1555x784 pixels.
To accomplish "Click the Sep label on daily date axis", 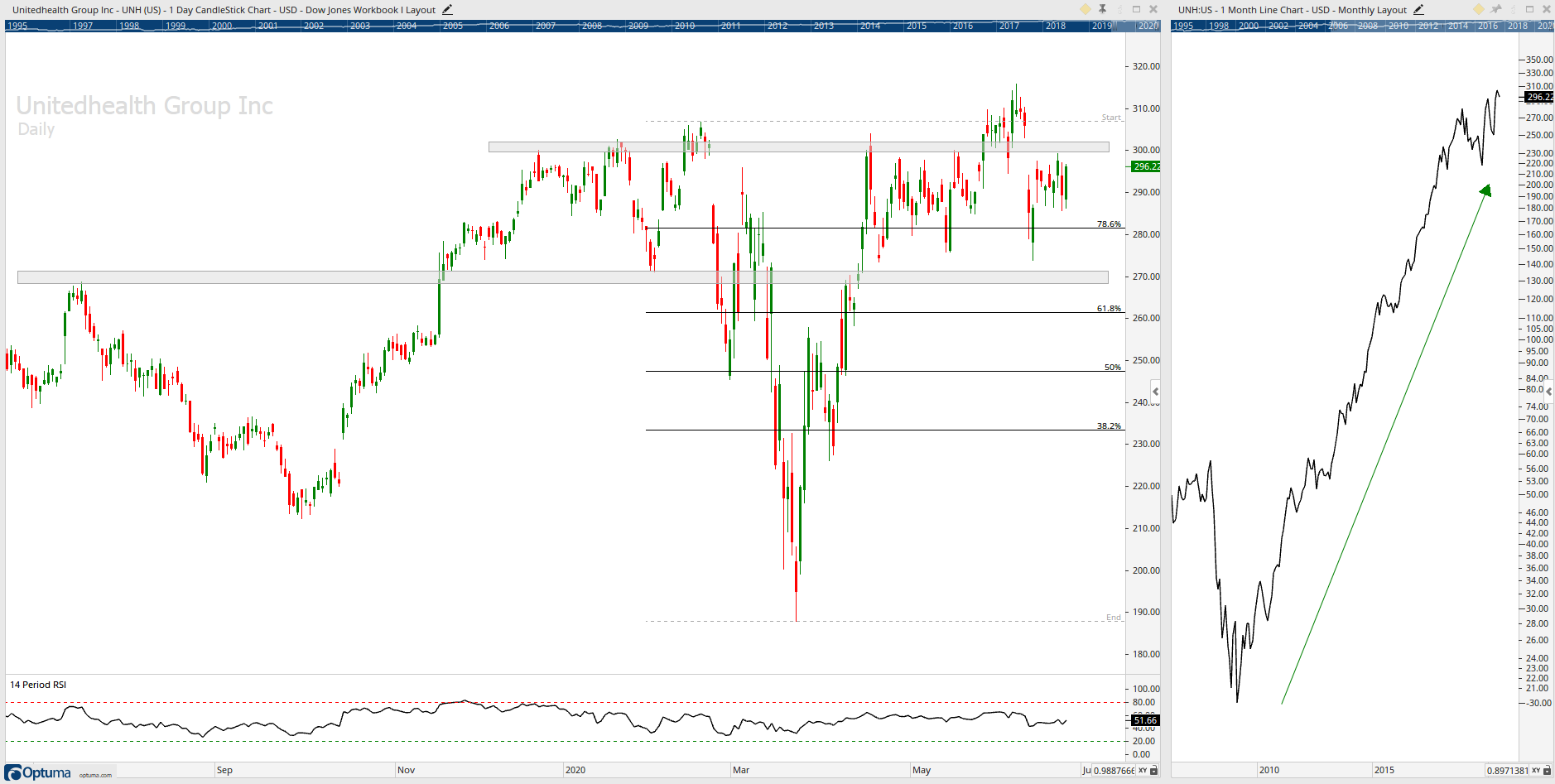I will pos(224,770).
